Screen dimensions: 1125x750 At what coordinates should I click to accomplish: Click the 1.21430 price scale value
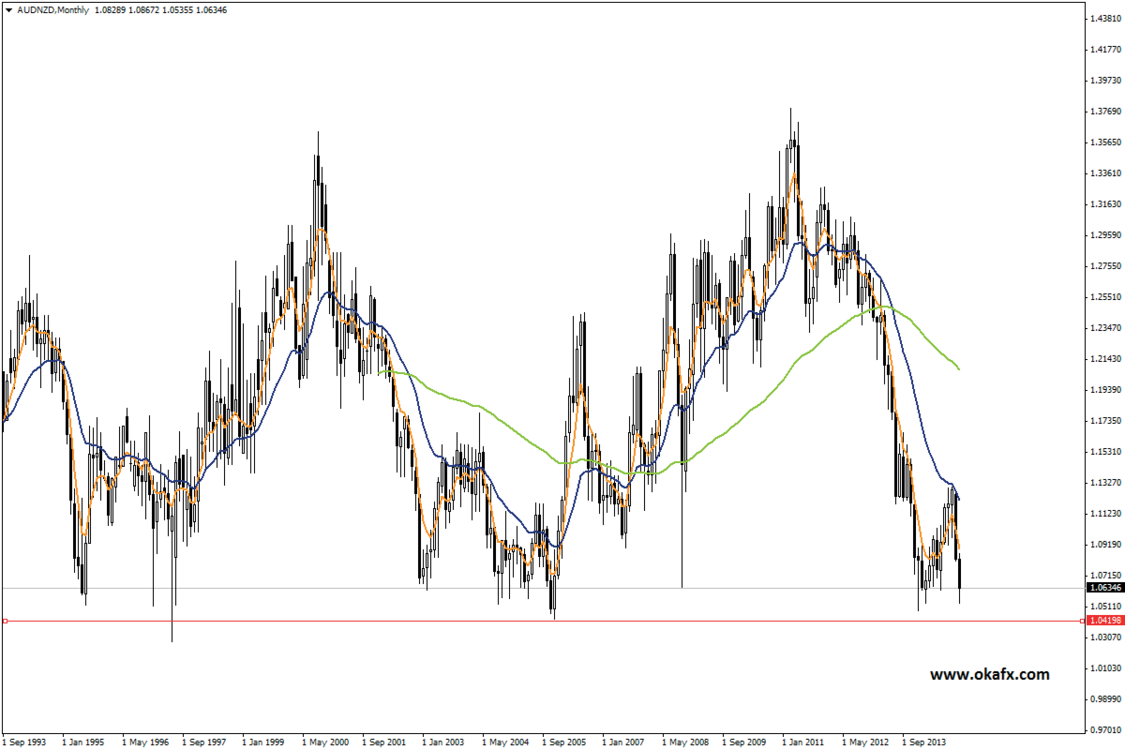[1105, 358]
